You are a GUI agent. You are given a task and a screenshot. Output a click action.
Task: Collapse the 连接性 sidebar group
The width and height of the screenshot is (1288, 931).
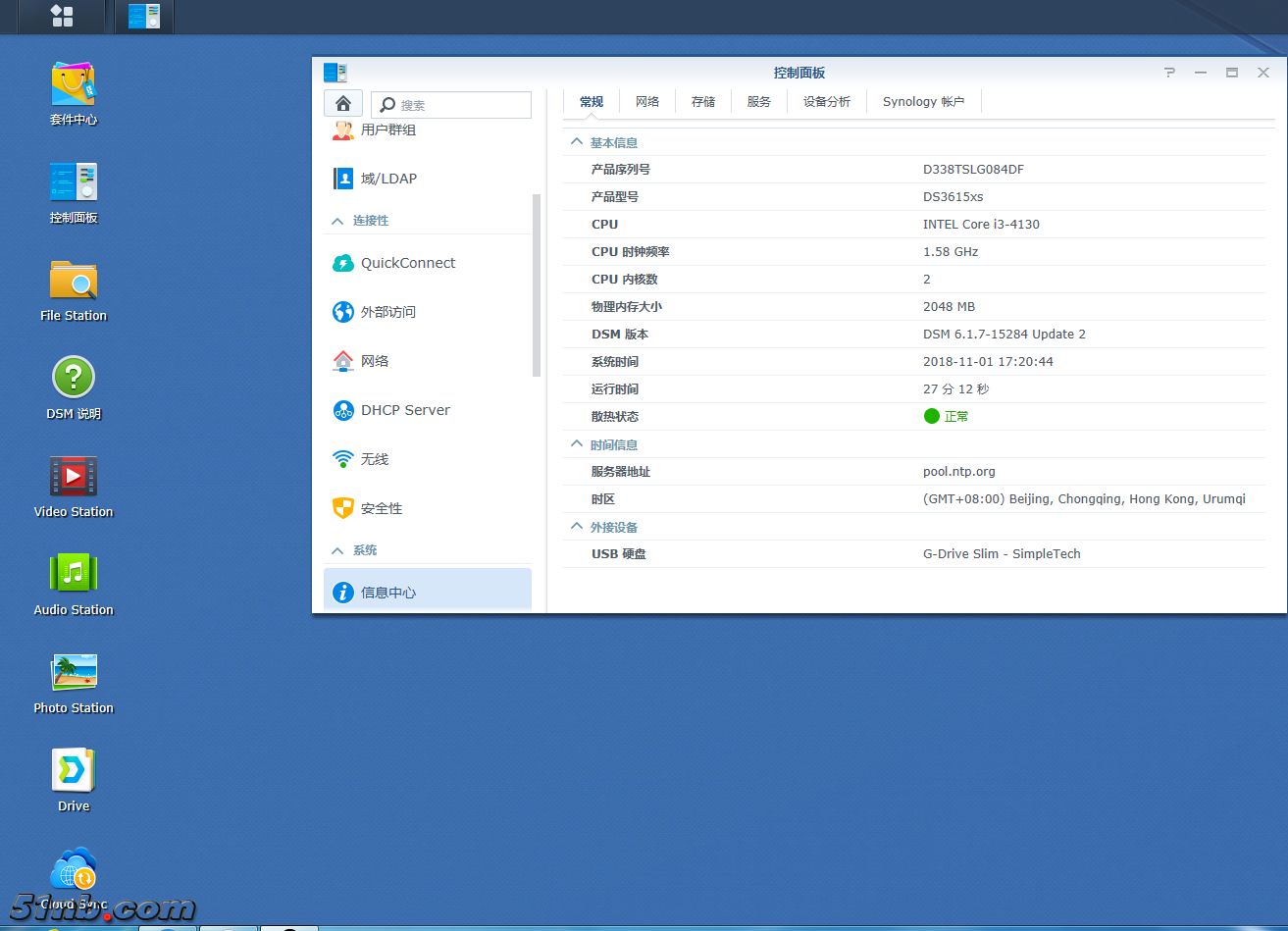[x=337, y=221]
